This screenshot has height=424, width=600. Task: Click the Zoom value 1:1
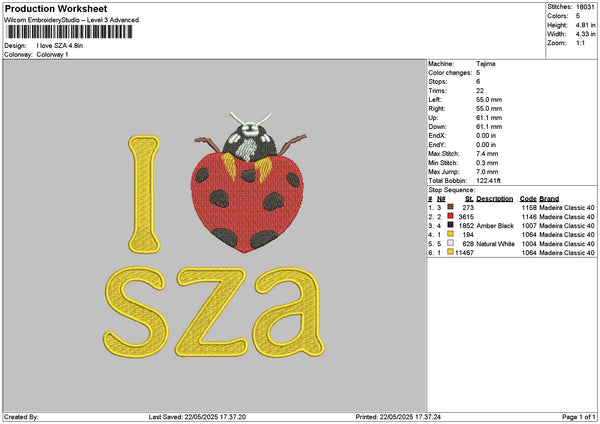coord(580,43)
